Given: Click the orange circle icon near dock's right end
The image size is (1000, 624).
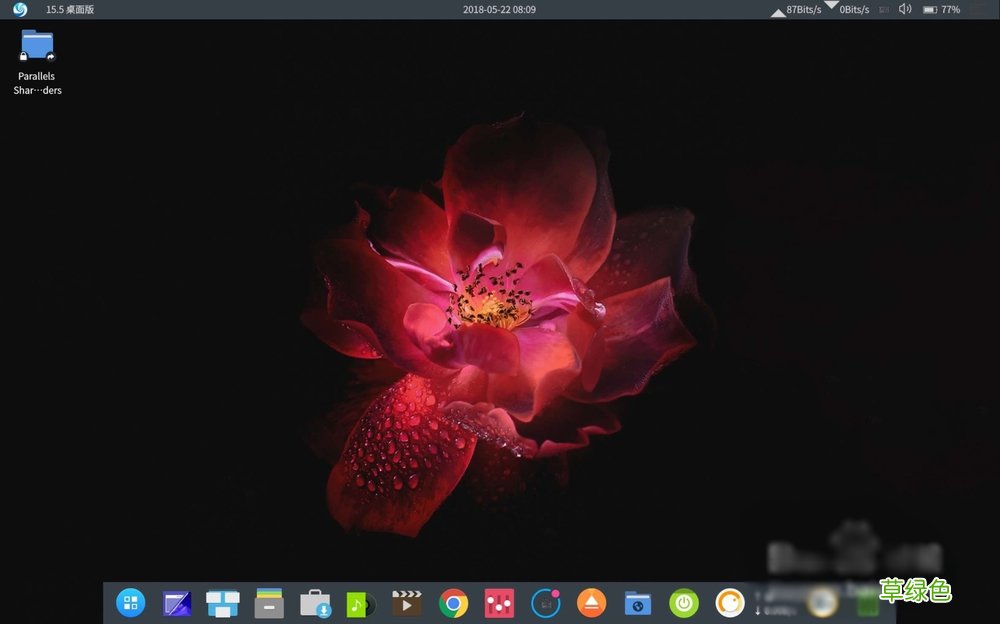Looking at the screenshot, I should [x=729, y=603].
